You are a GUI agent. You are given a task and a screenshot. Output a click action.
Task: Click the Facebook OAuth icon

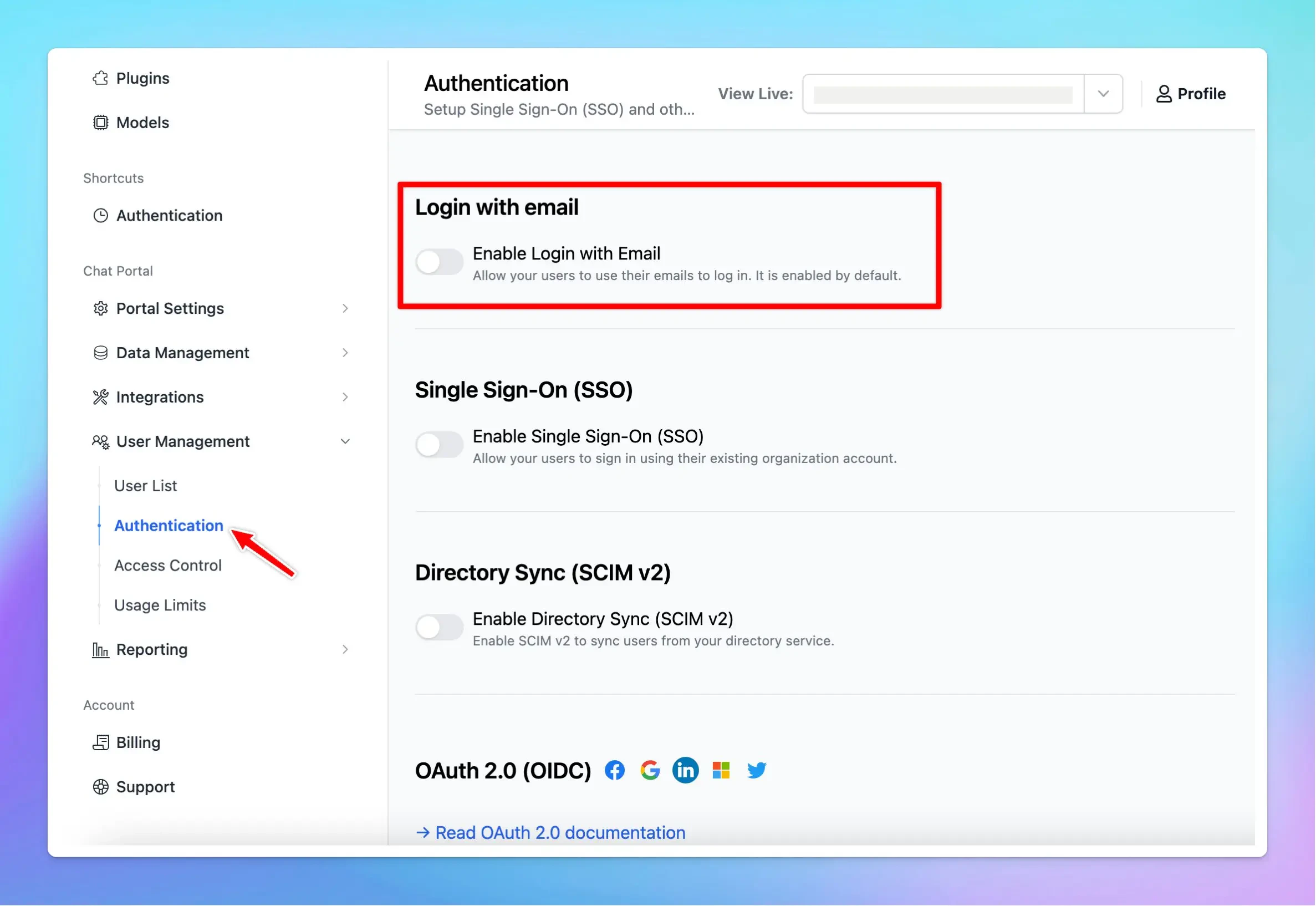(615, 771)
